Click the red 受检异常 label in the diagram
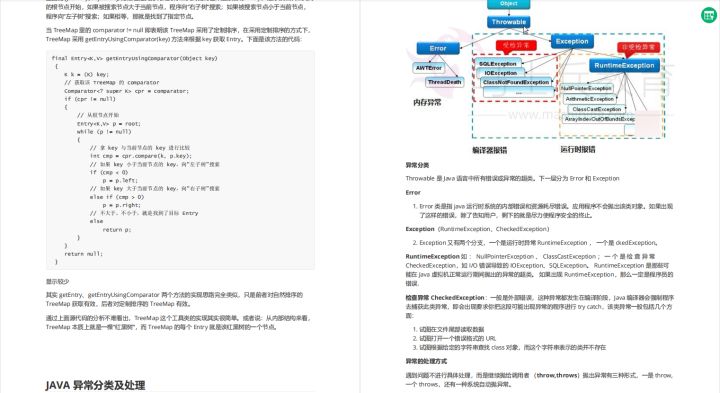The height and width of the screenshot is (393, 720). coord(516,45)
